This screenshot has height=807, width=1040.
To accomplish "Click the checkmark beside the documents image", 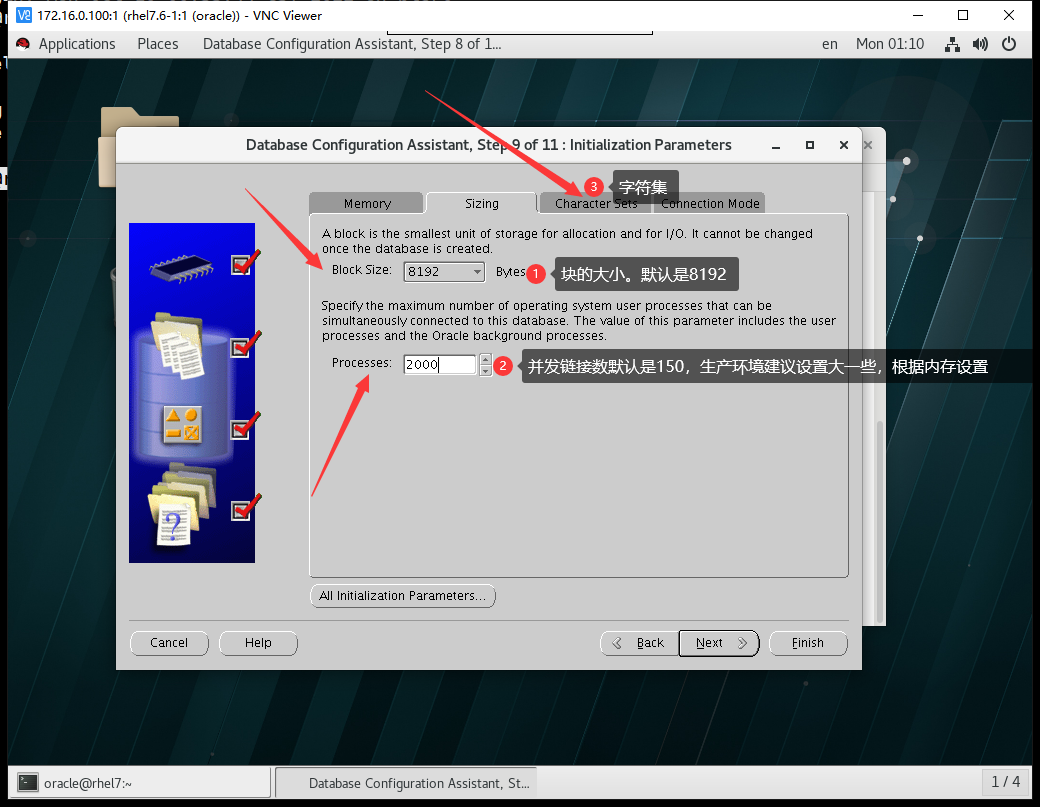I will point(244,345).
